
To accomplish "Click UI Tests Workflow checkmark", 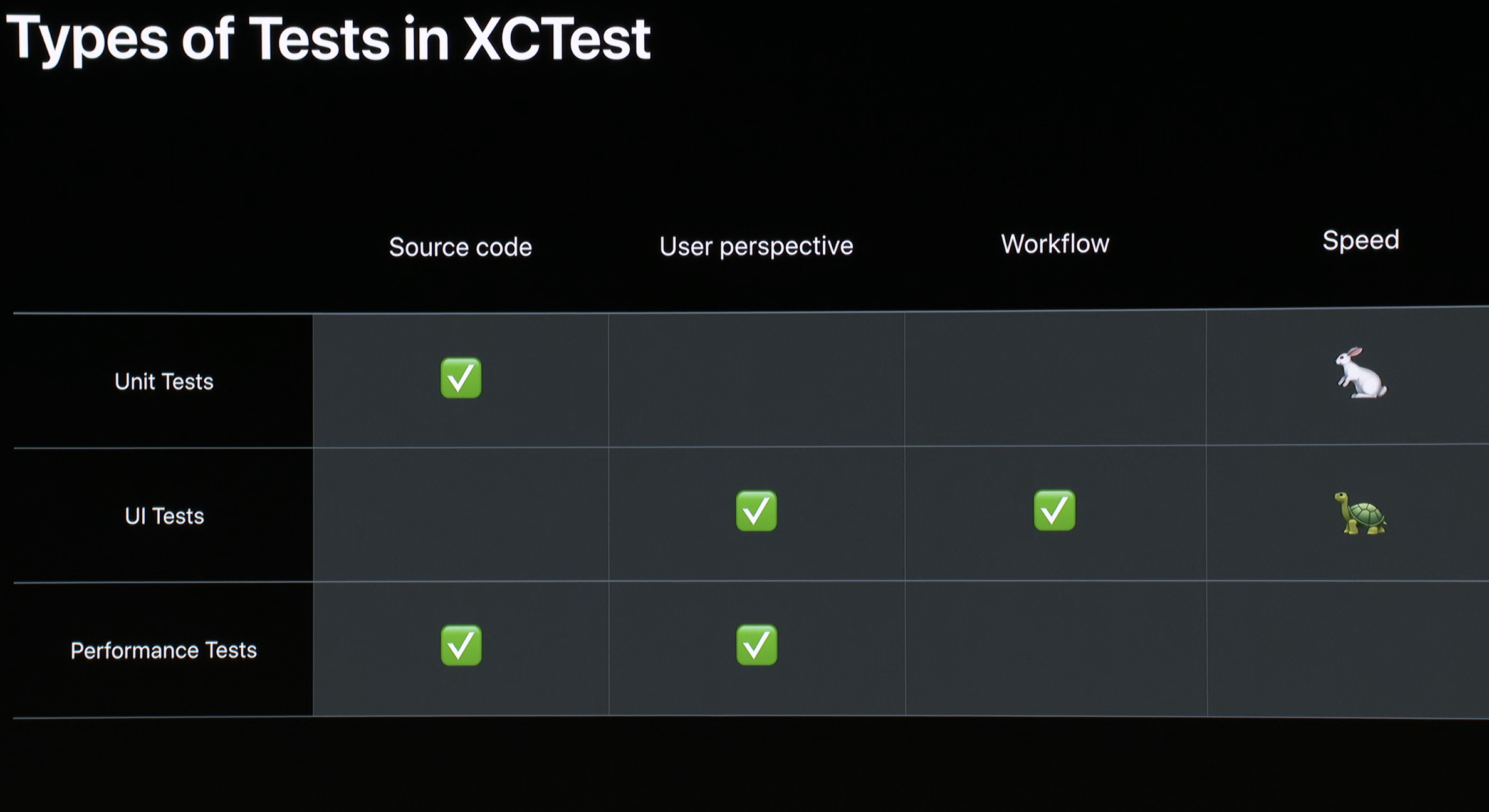I will coord(1055,510).
